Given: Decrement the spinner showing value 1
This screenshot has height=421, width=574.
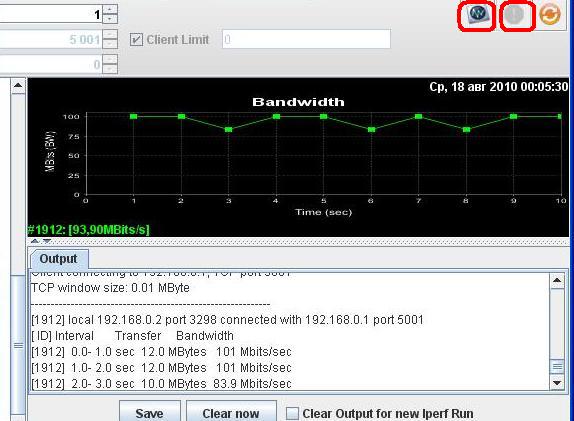Looking at the screenshot, I should click(110, 19).
